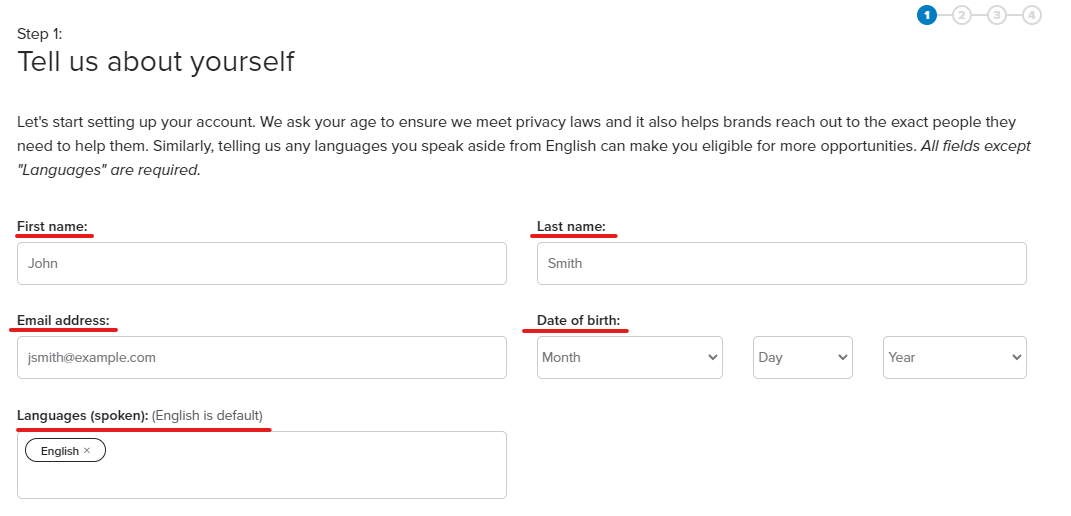
Task: Go to step 4 progress circle
Action: click(x=1032, y=14)
